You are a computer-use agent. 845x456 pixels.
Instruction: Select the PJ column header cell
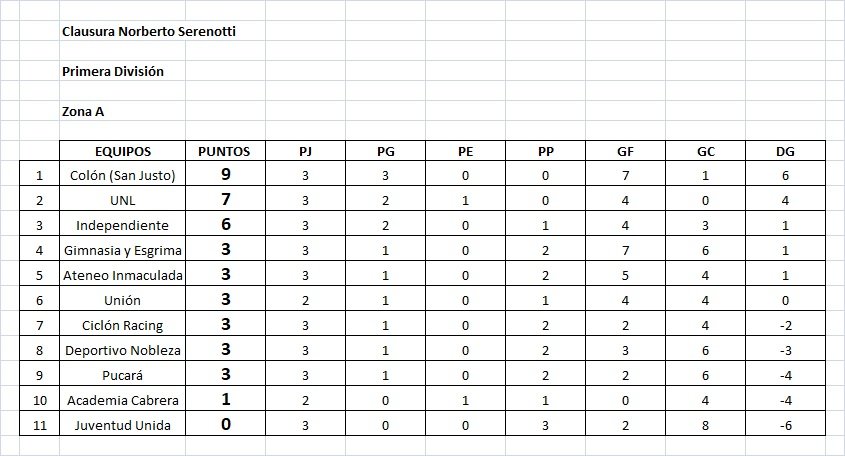(x=304, y=151)
